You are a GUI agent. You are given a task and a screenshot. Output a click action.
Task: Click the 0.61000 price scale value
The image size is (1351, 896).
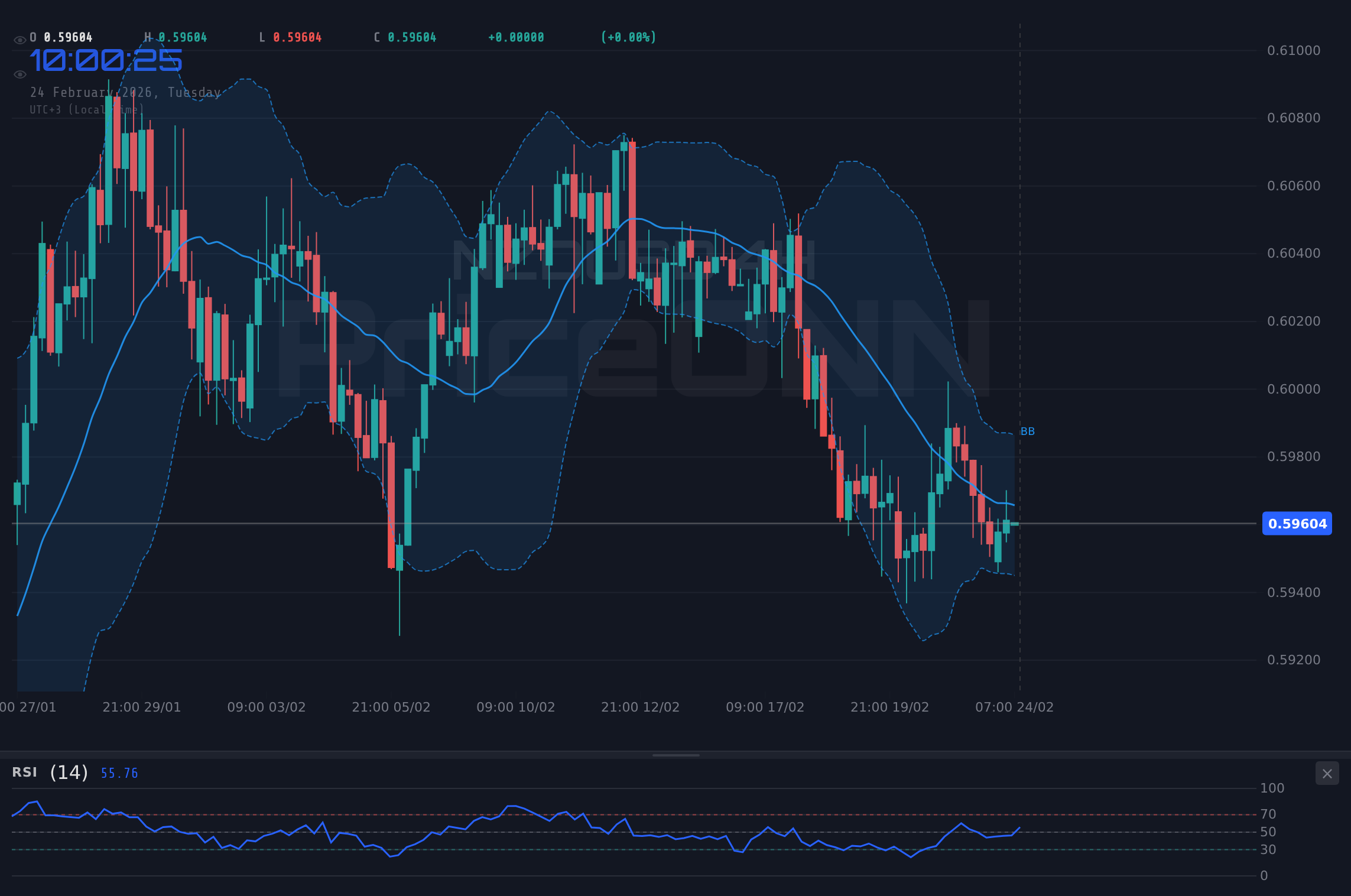pos(1294,50)
